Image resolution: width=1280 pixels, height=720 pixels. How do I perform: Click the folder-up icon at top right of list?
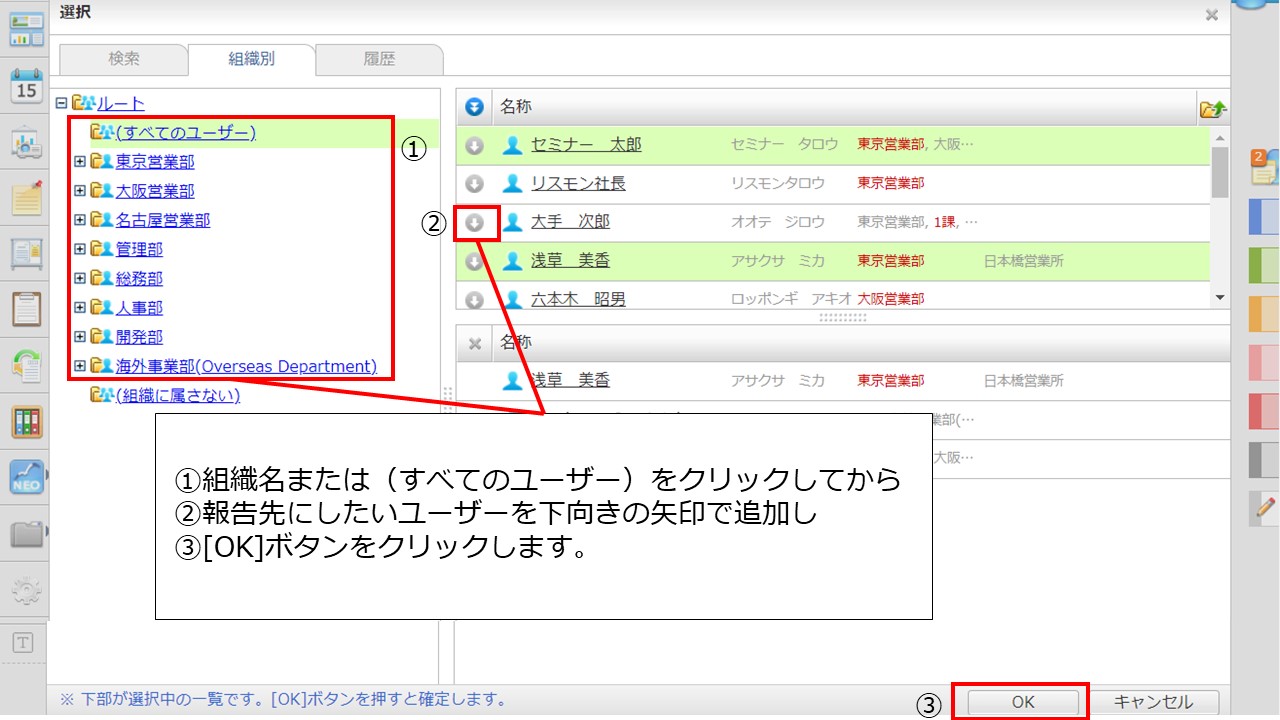coord(1212,108)
